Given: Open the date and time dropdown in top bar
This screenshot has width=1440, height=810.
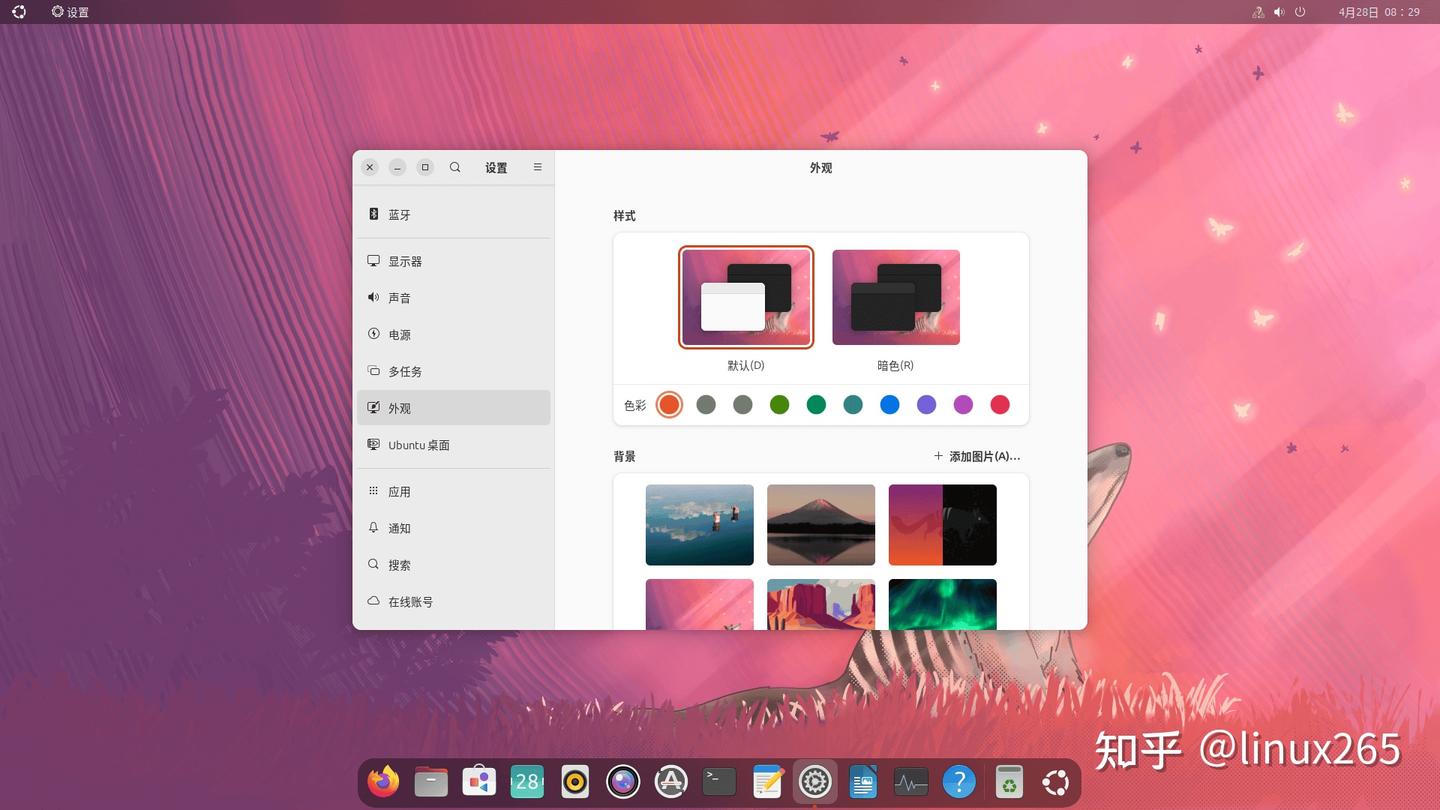Looking at the screenshot, I should (1379, 12).
